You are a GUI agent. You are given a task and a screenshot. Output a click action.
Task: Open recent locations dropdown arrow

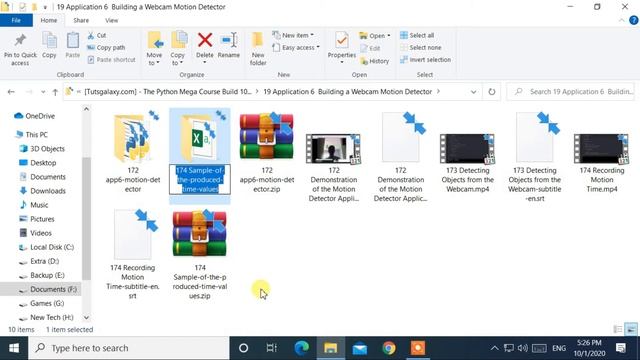43,92
